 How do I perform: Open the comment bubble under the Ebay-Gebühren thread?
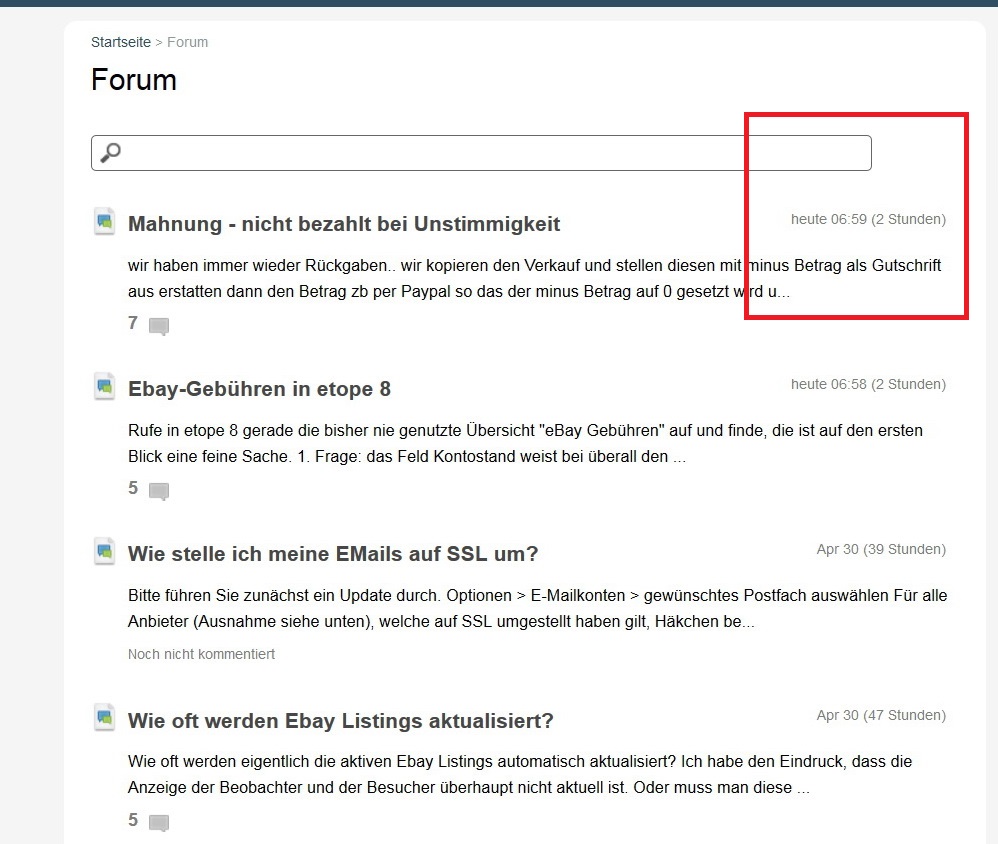coord(158,491)
